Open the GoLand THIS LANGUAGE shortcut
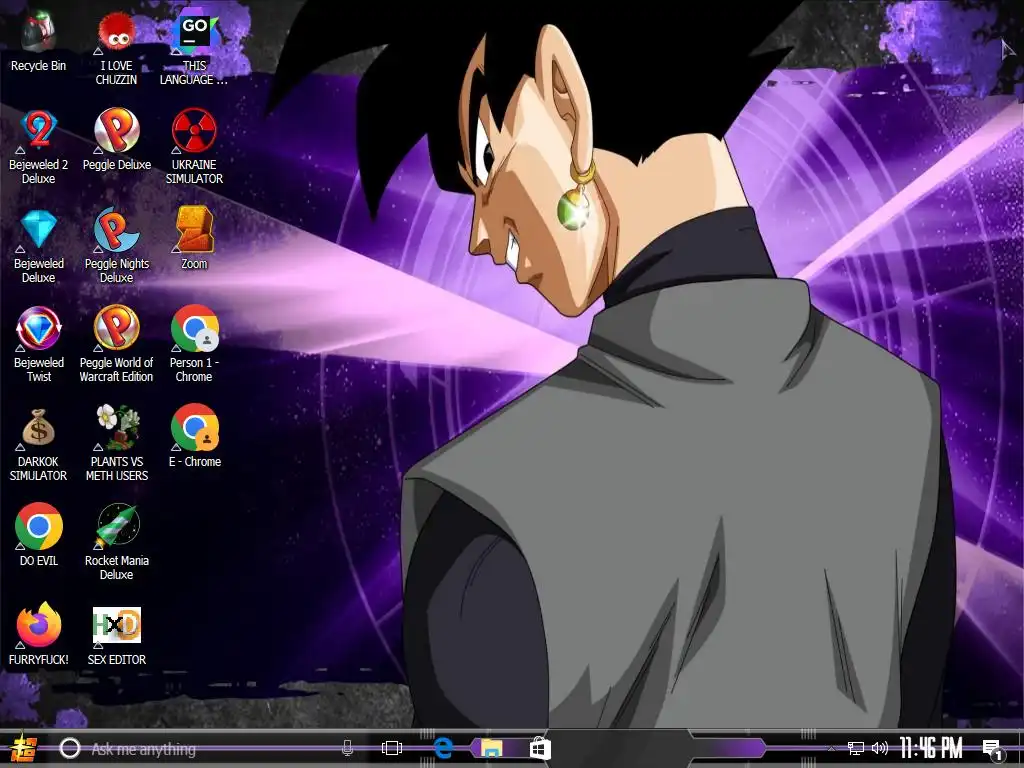This screenshot has height=768, width=1024. 195,32
